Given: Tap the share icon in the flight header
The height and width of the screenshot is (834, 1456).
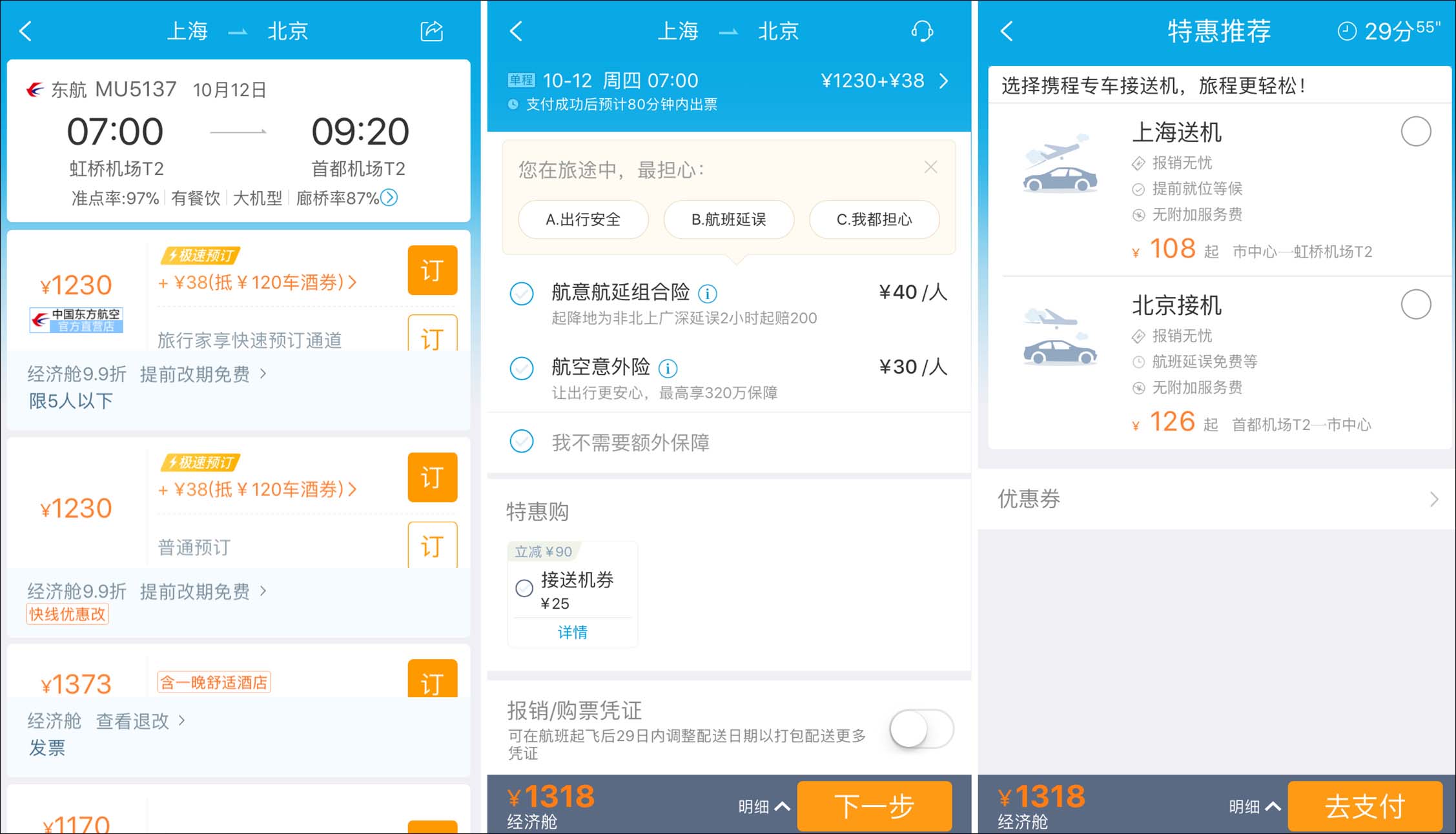Looking at the screenshot, I should click(x=431, y=31).
